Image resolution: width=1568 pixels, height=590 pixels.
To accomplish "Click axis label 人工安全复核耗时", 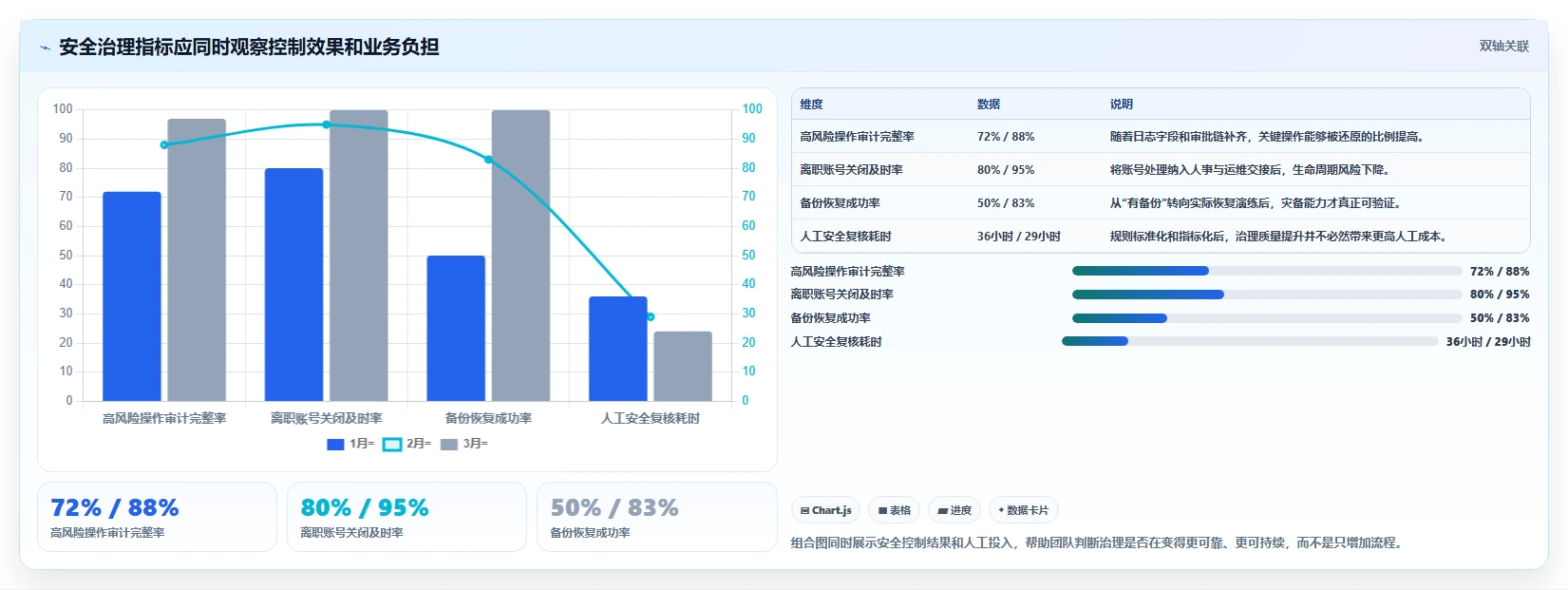I will click(x=651, y=418).
